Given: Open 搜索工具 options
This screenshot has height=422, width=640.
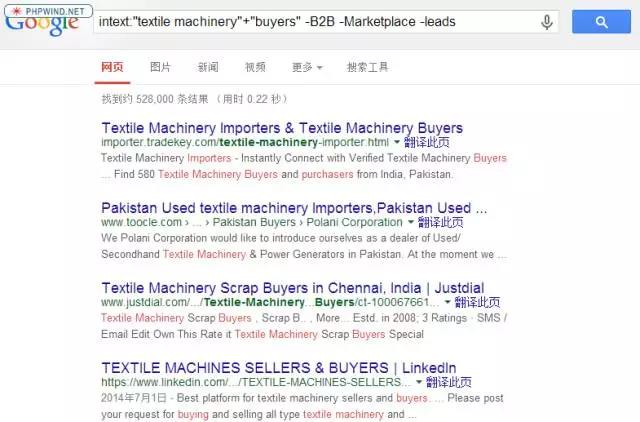Looking at the screenshot, I should [x=367, y=67].
